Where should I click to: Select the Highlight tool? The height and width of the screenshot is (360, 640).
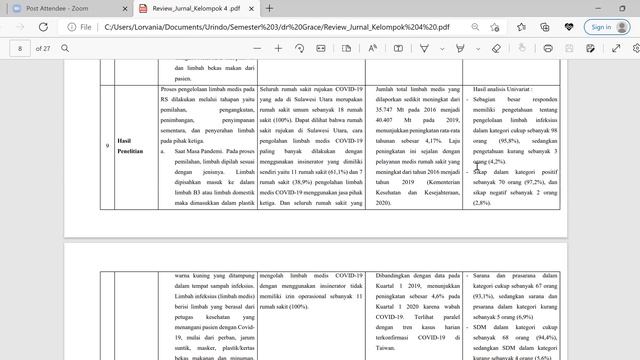point(460,48)
